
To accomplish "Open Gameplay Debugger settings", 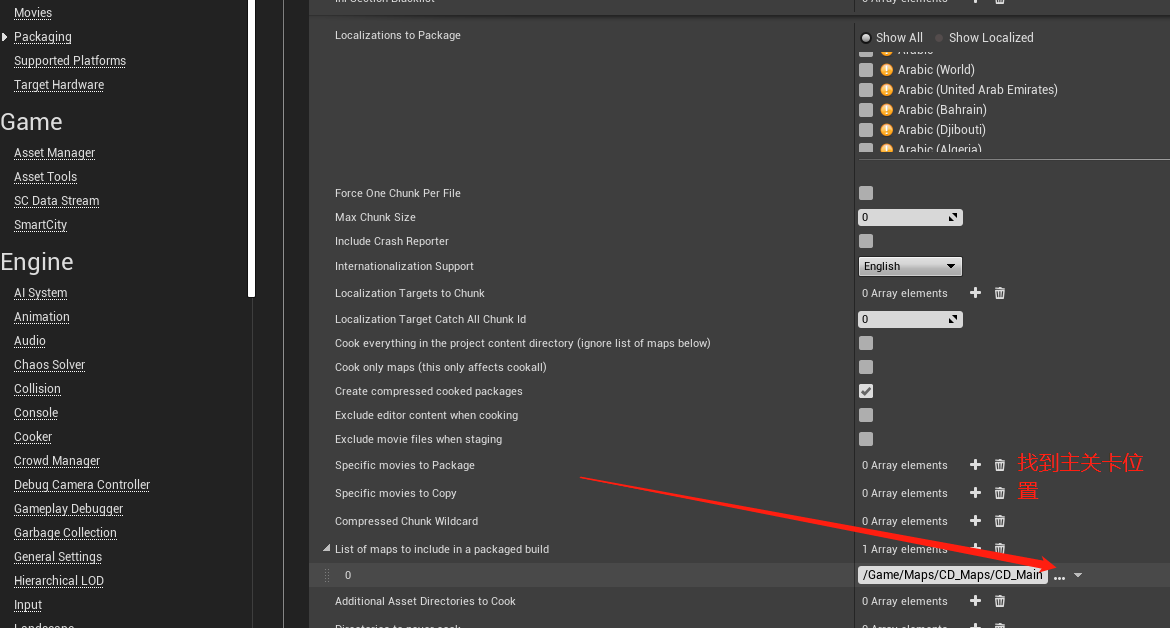I will (x=69, y=509).
